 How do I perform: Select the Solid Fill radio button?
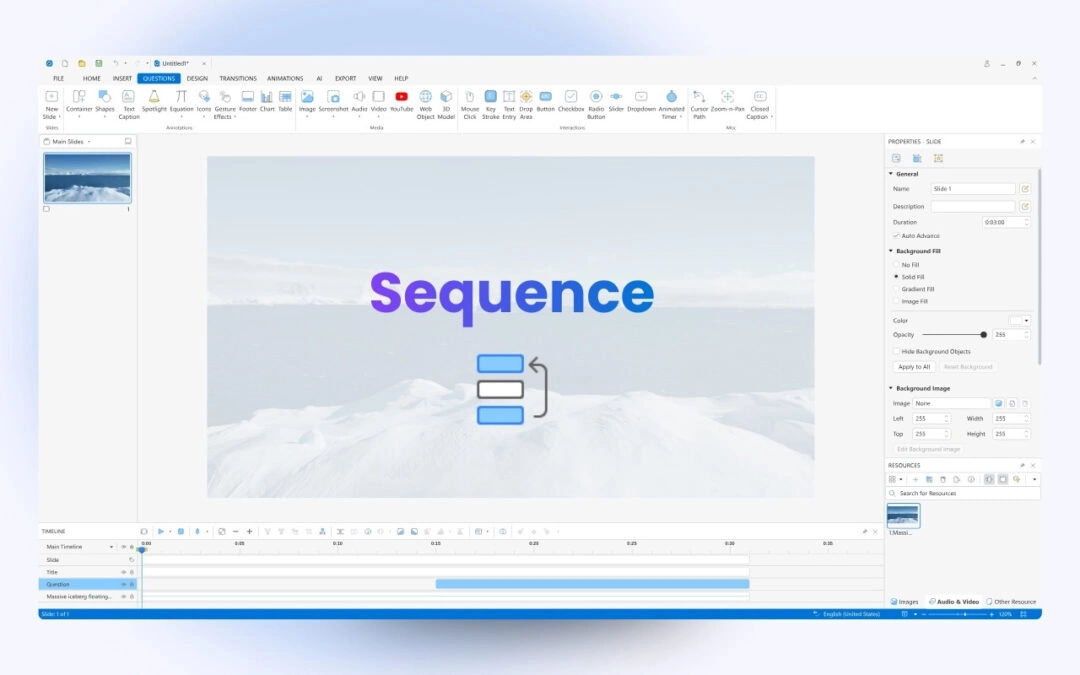pos(896,277)
